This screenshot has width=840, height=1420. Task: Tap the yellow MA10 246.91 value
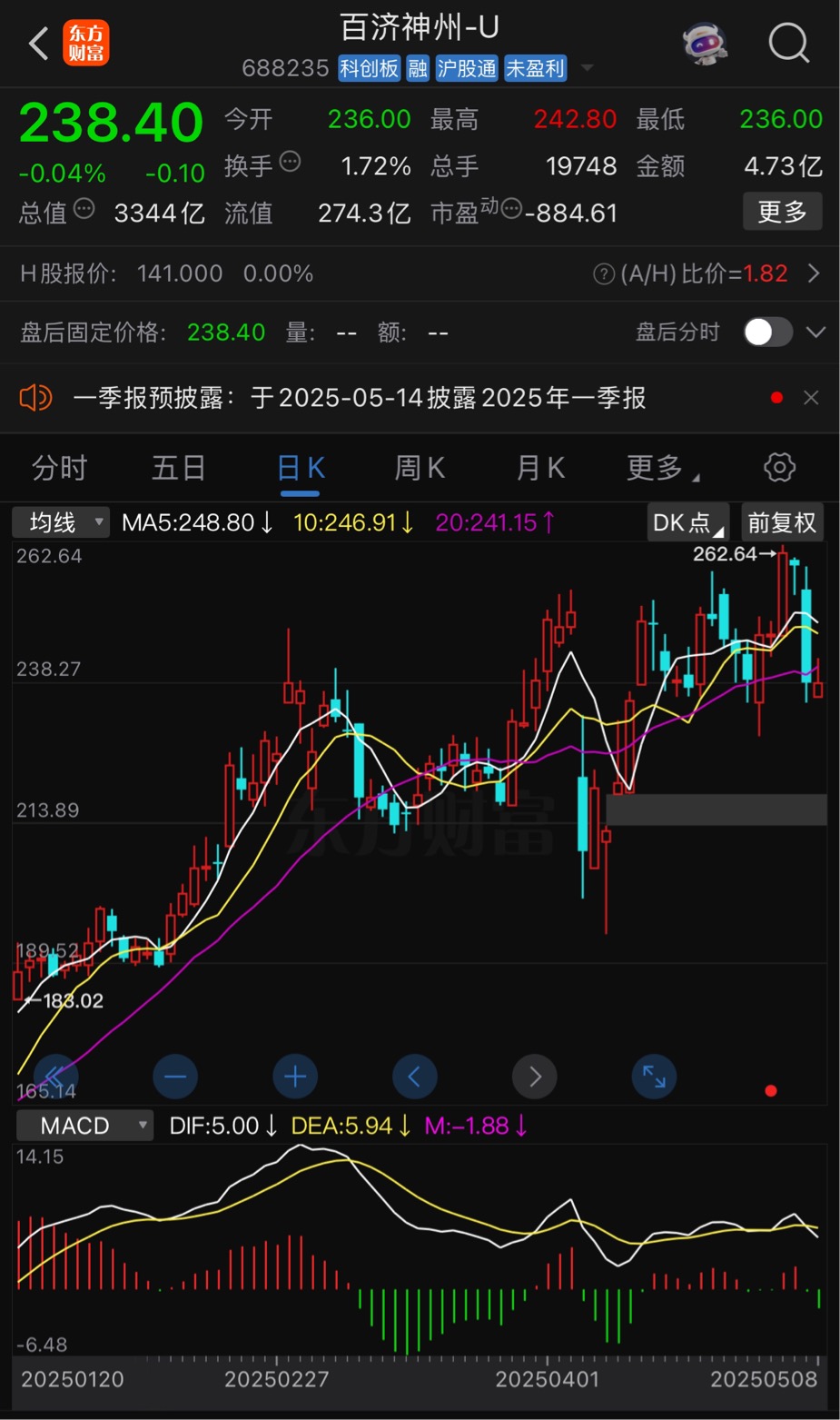point(353,522)
